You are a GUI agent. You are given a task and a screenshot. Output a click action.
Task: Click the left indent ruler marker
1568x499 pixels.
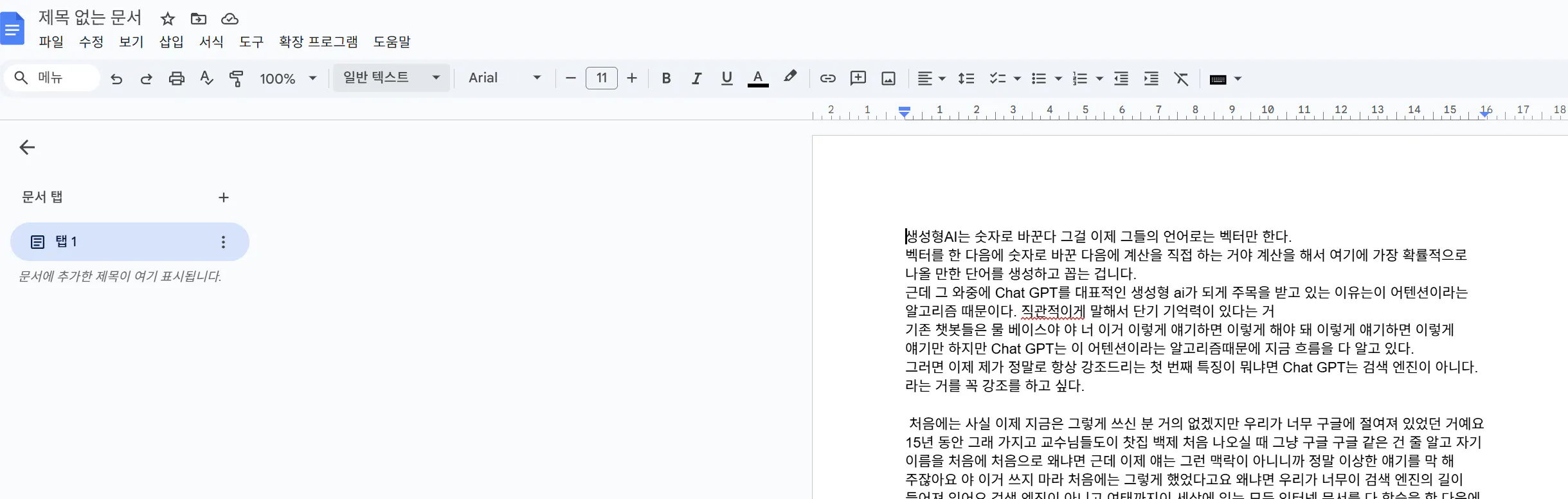pyautogui.click(x=905, y=113)
